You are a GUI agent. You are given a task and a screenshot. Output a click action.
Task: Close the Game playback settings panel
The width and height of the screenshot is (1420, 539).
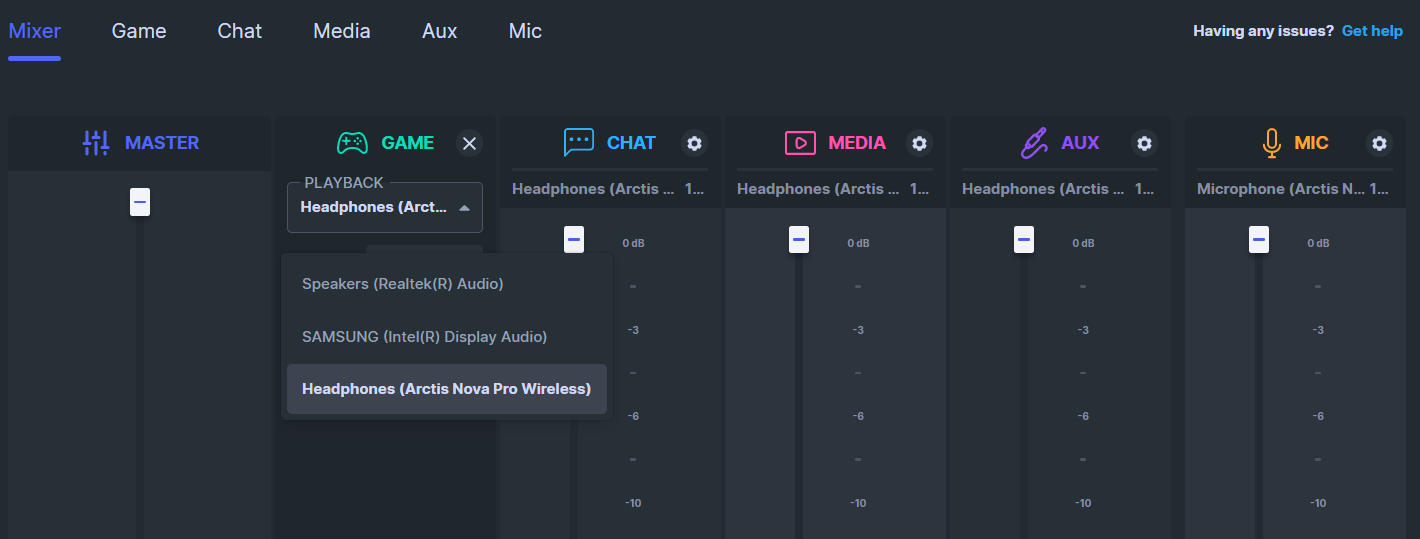[x=469, y=143]
